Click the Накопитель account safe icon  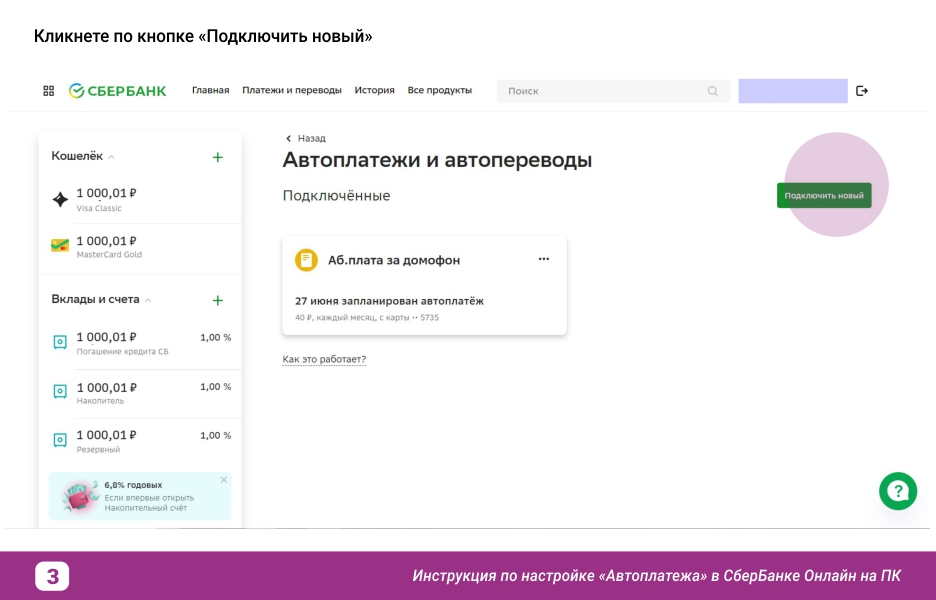(x=60, y=391)
